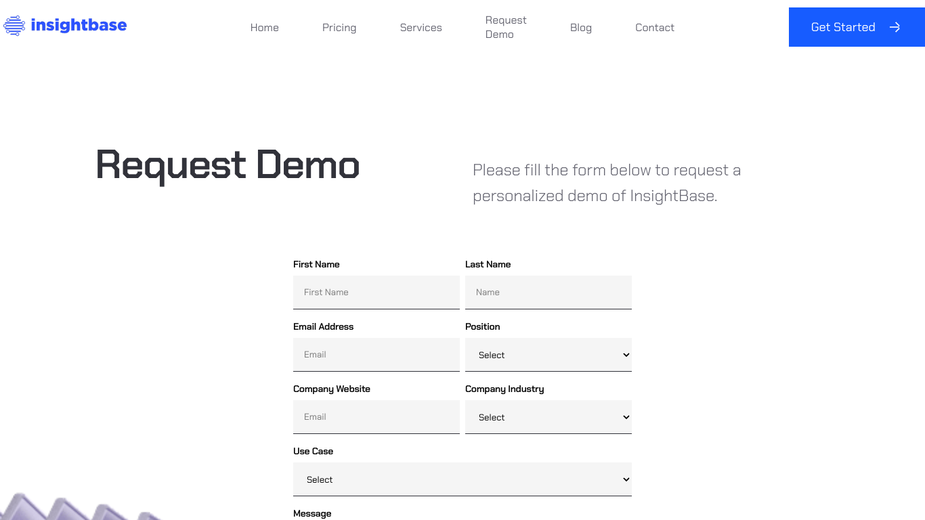Visit the Contact page link
This screenshot has height=520, width=925.
point(654,27)
